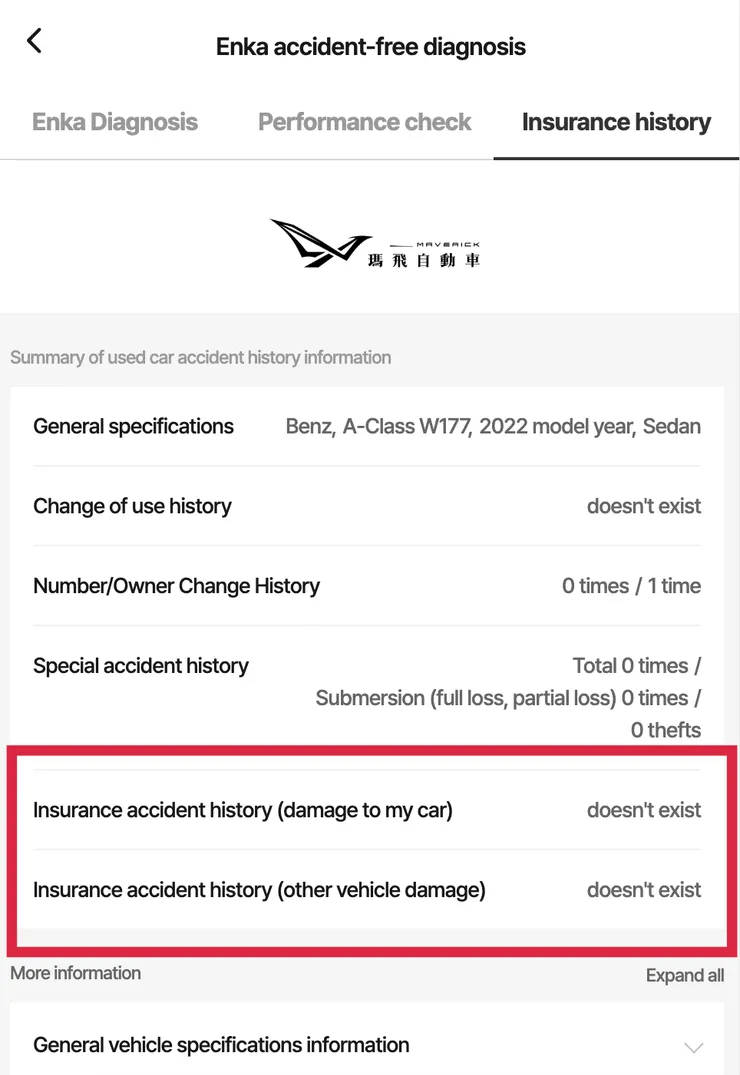Click the "0 thefts" special accident value
740x1075 pixels.
click(665, 730)
